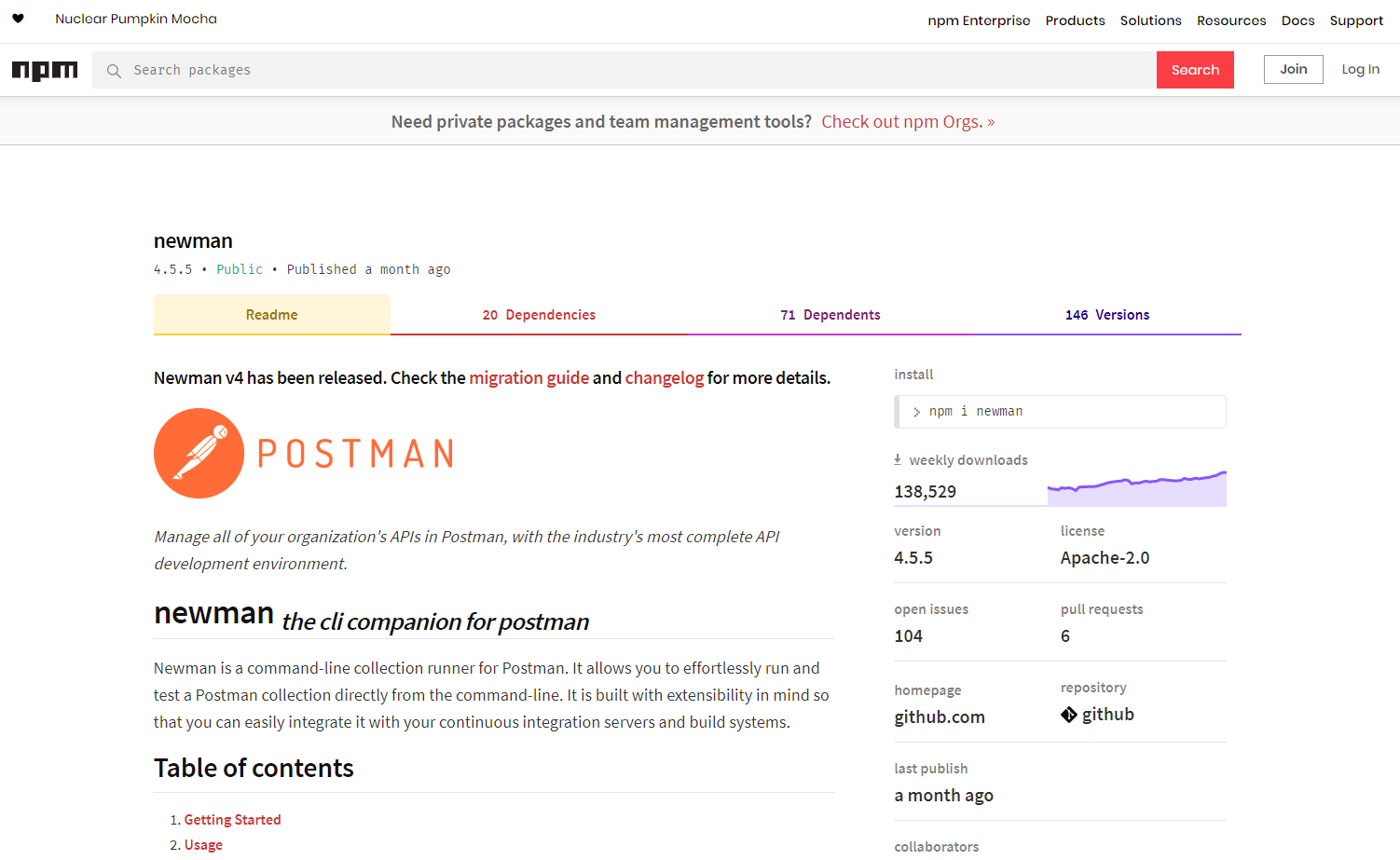The image size is (1400, 860).
Task: Open the 20 Dependencies tab
Action: tap(539, 315)
